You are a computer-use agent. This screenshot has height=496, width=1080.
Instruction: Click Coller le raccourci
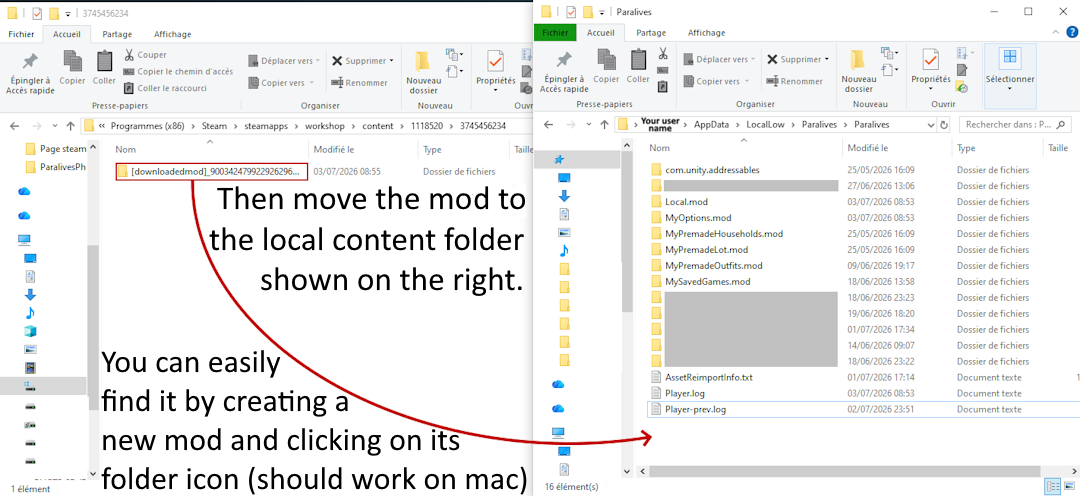click(x=165, y=88)
